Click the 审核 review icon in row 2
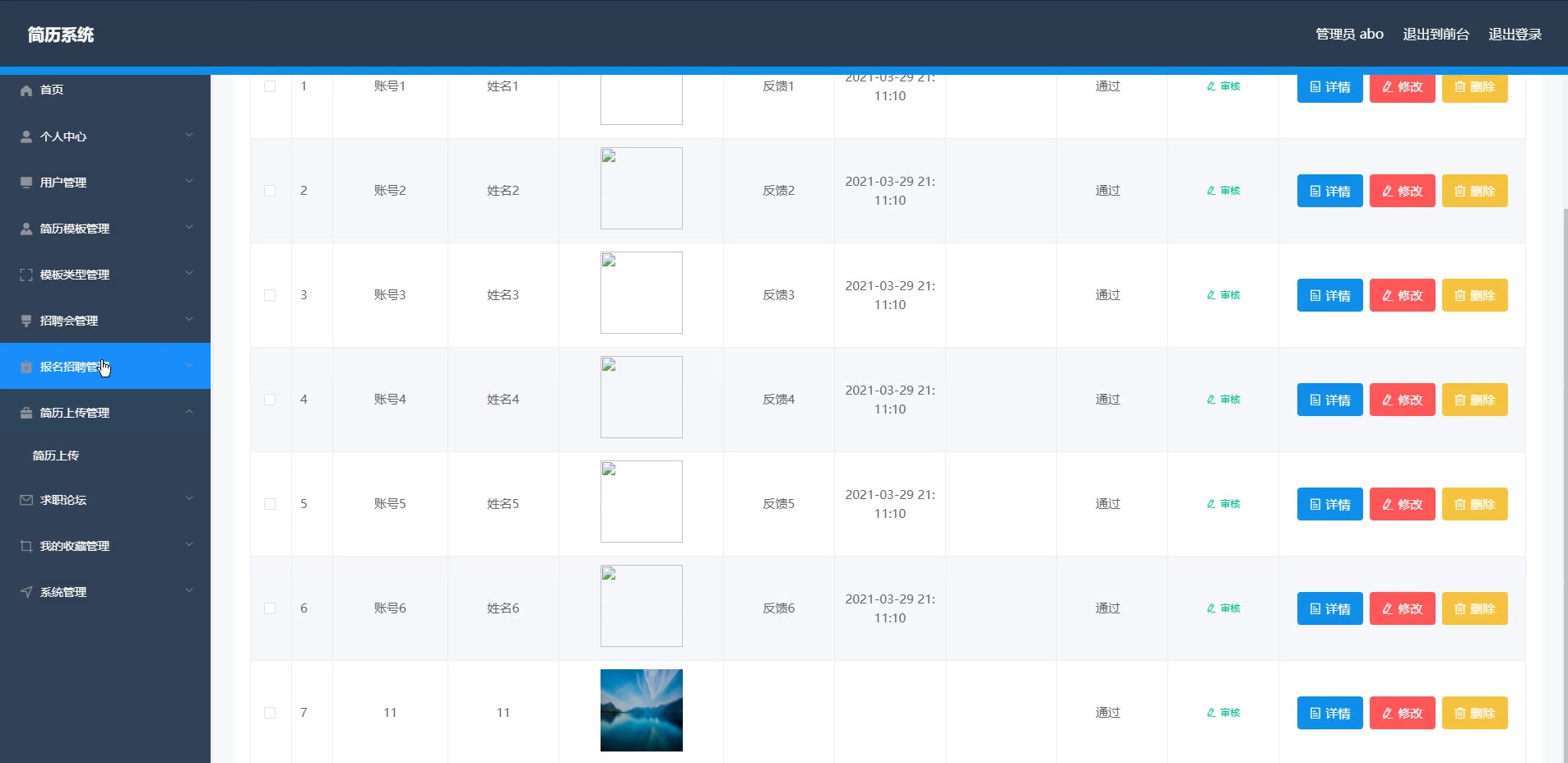1568x763 pixels. (x=1211, y=191)
